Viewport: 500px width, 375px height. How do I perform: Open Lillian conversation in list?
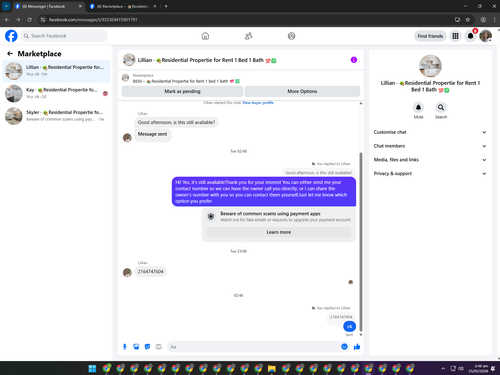[x=56, y=71]
